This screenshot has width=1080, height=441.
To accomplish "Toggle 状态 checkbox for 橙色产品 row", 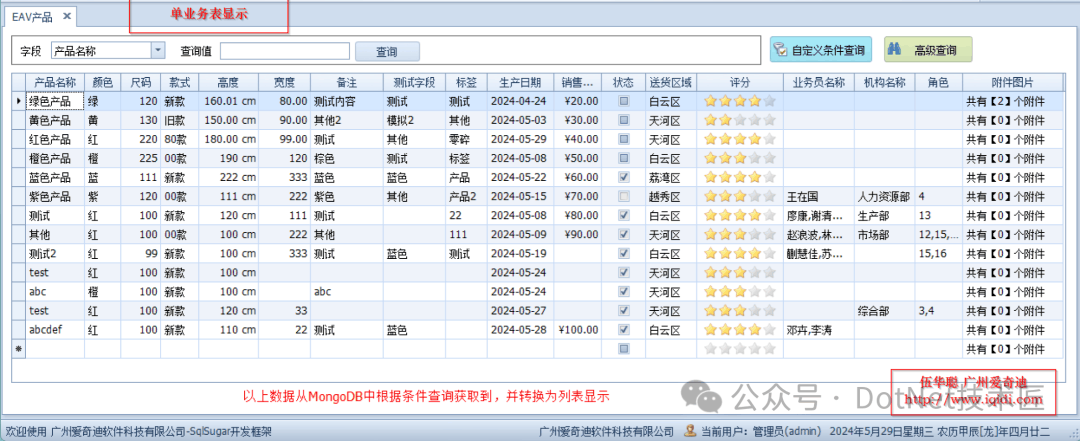I will coord(624,158).
